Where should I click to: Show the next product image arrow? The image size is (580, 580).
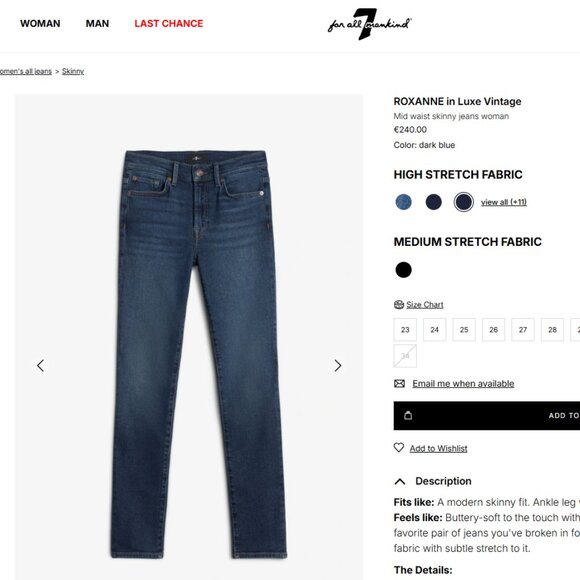point(337,365)
